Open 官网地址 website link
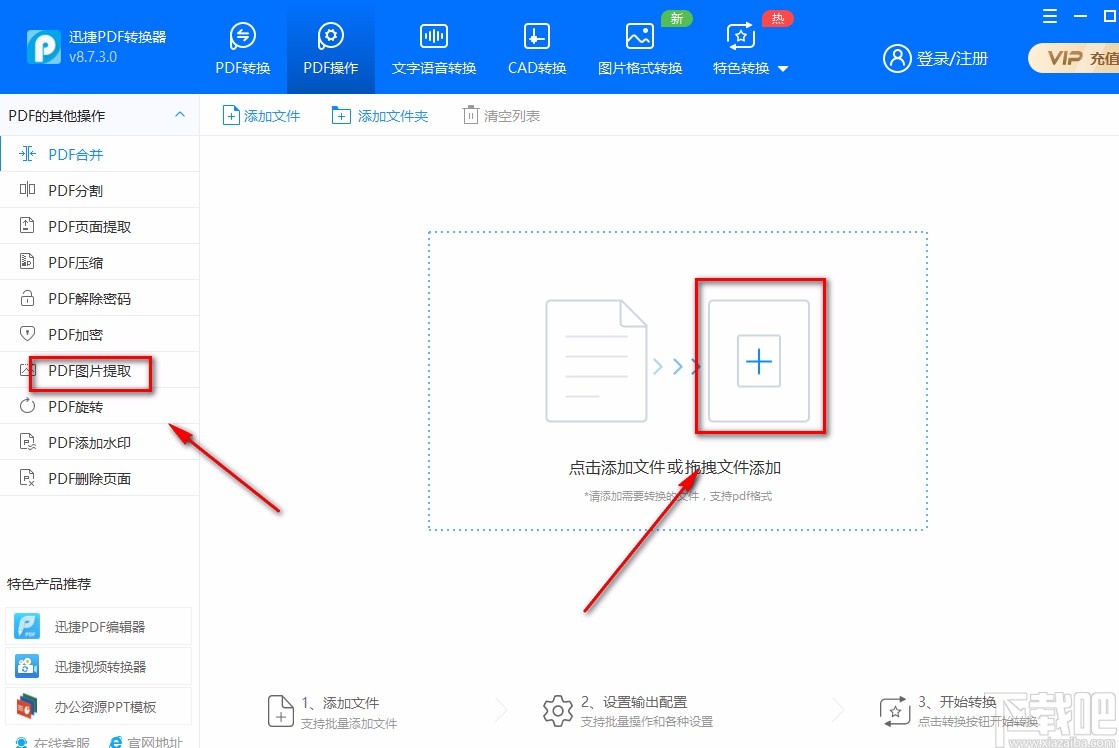The image size is (1119, 748). (x=146, y=742)
